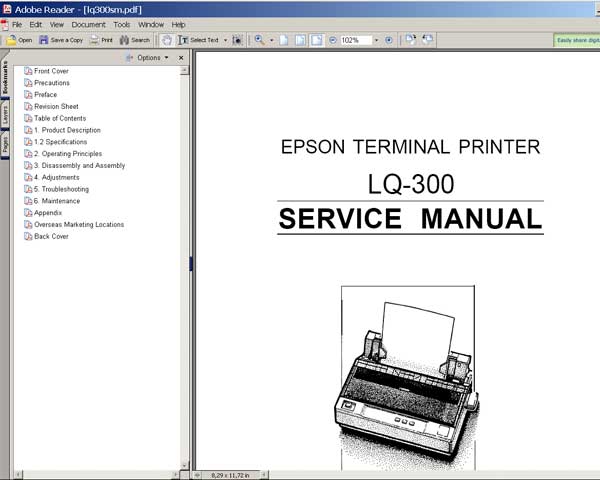Click the LQ-300 printer illustration
This screenshot has width=600, height=480.
[x=407, y=383]
